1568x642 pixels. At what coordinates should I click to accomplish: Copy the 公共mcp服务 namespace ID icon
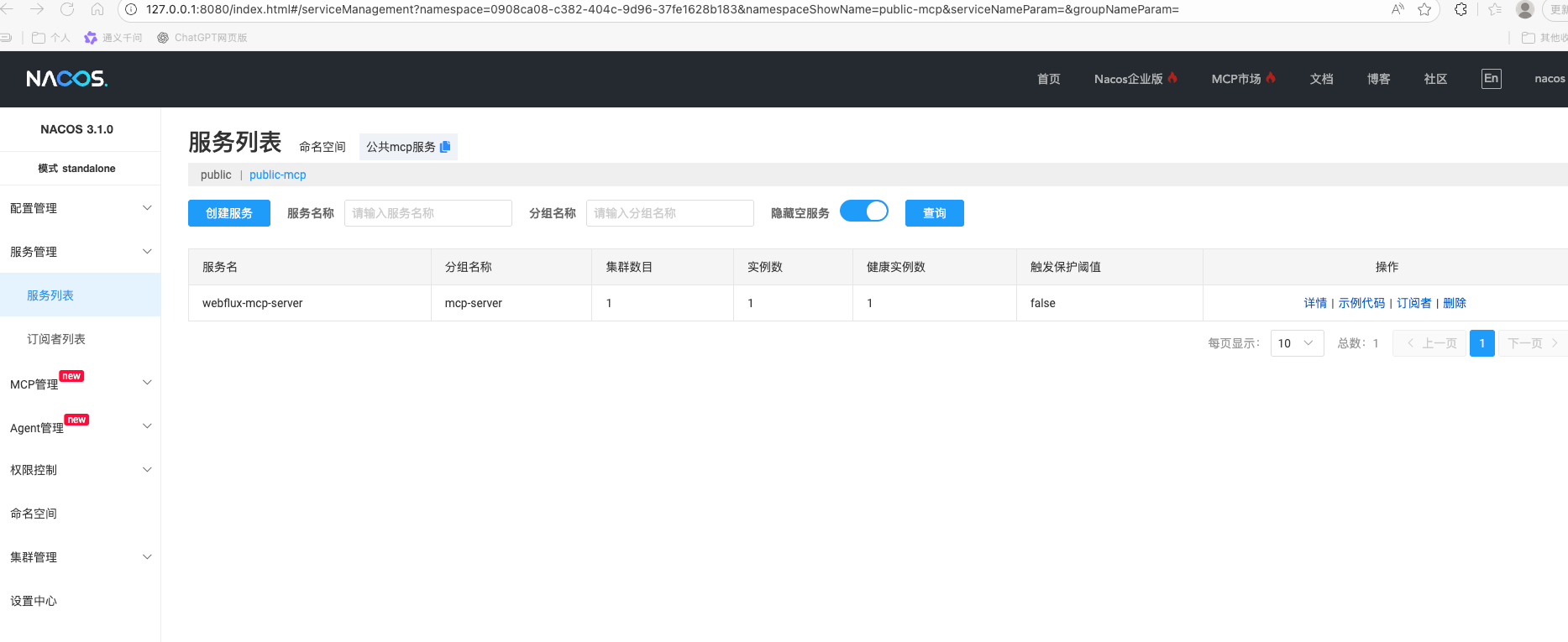[x=445, y=147]
